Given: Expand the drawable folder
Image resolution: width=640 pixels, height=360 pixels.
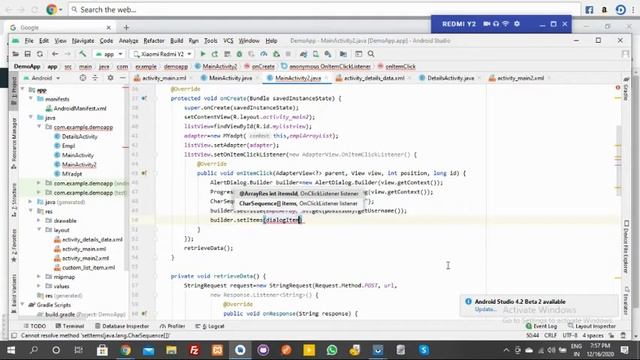Looking at the screenshot, I should pos(39,220).
